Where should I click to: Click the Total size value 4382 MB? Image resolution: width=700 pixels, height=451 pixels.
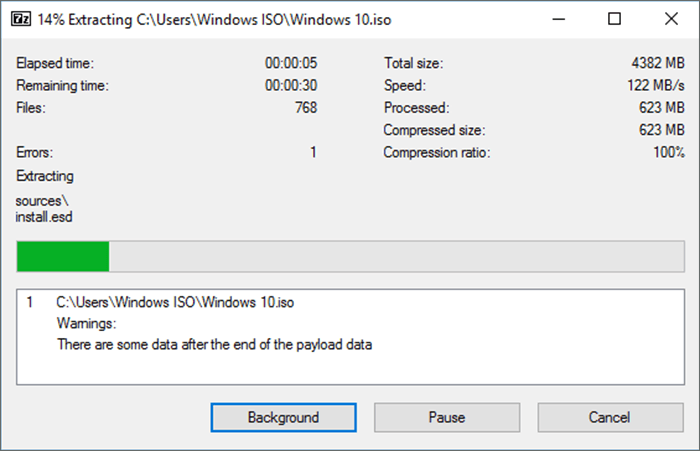[659, 63]
